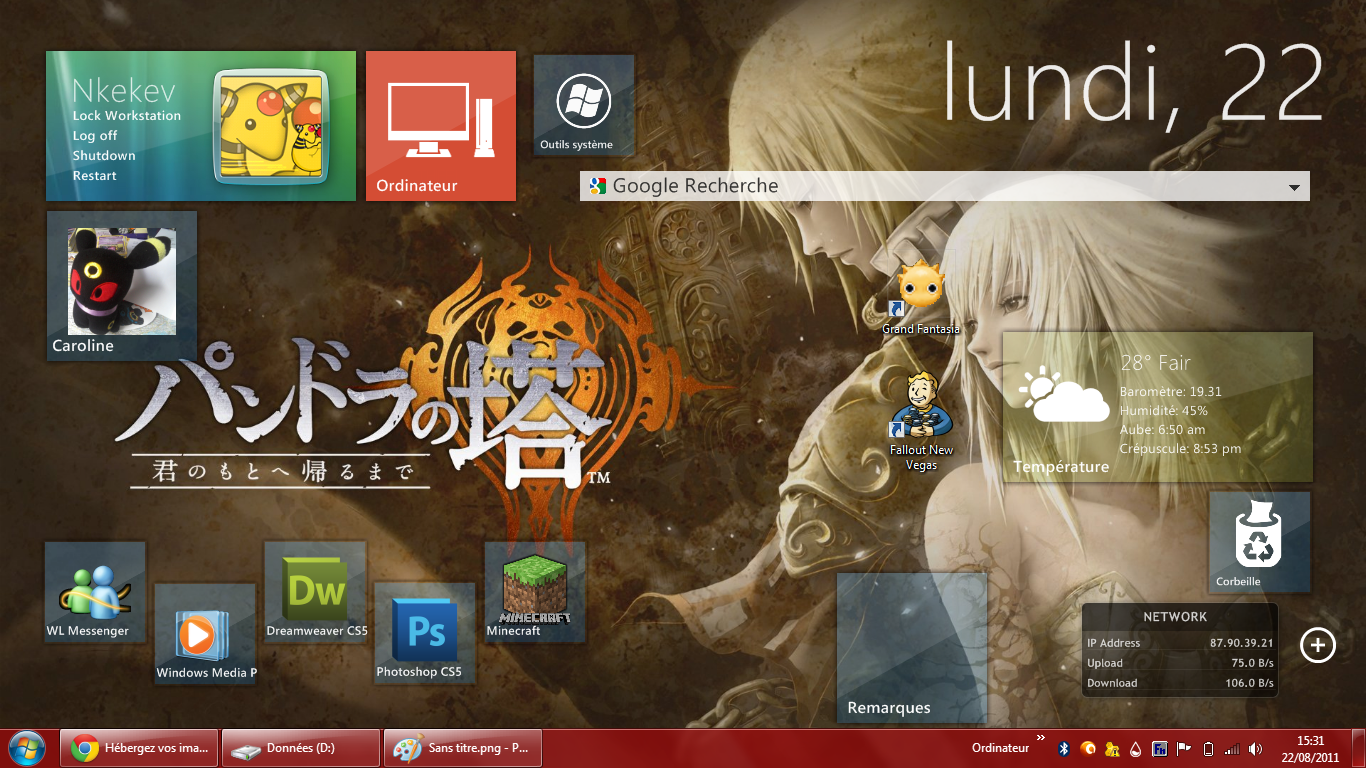Open the Corbeille recycle bin tile
1366x768 pixels.
pyautogui.click(x=1259, y=541)
